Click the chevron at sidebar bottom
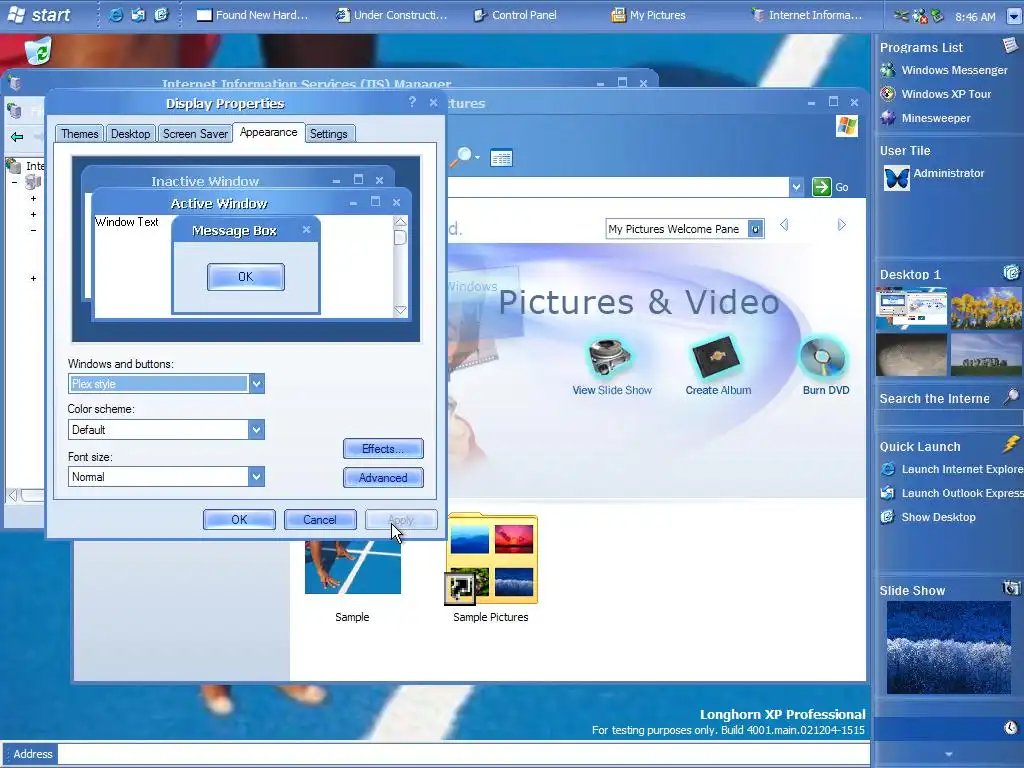 pyautogui.click(x=949, y=754)
